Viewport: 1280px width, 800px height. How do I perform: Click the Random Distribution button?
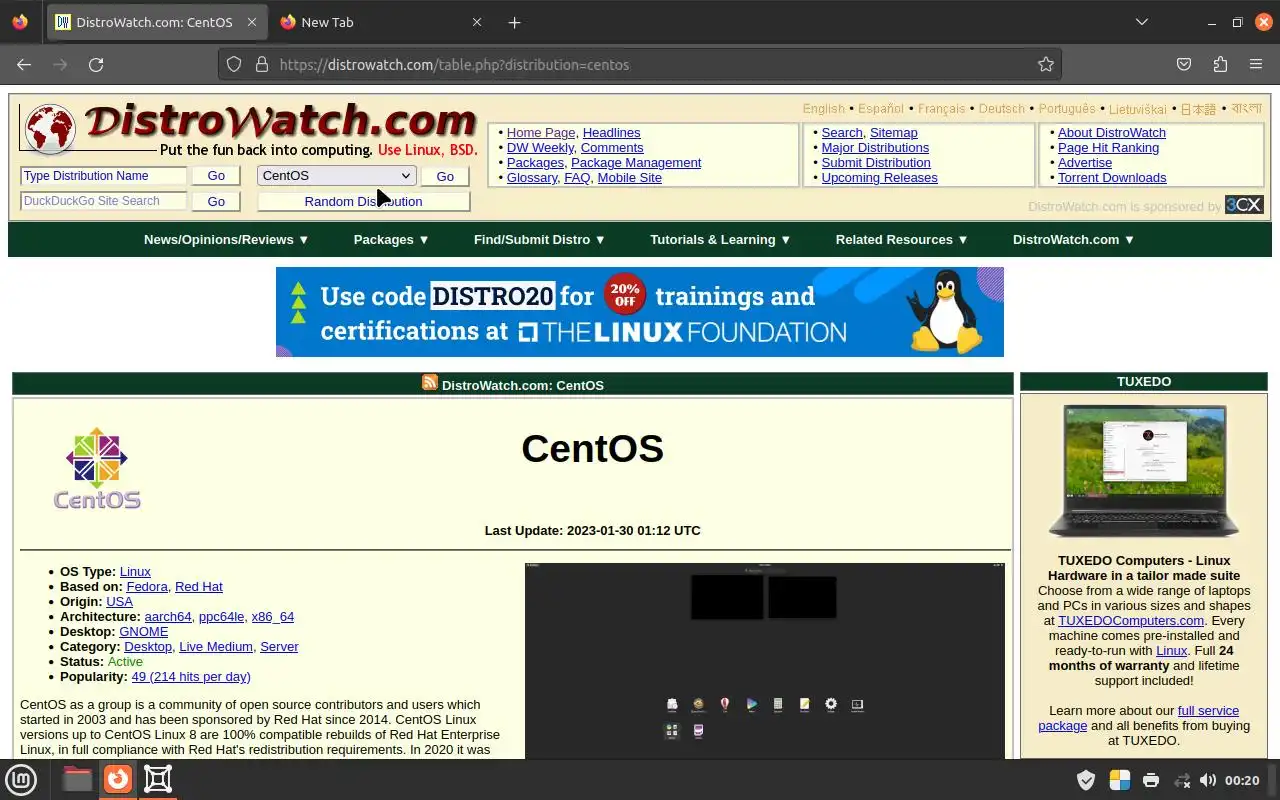363,201
